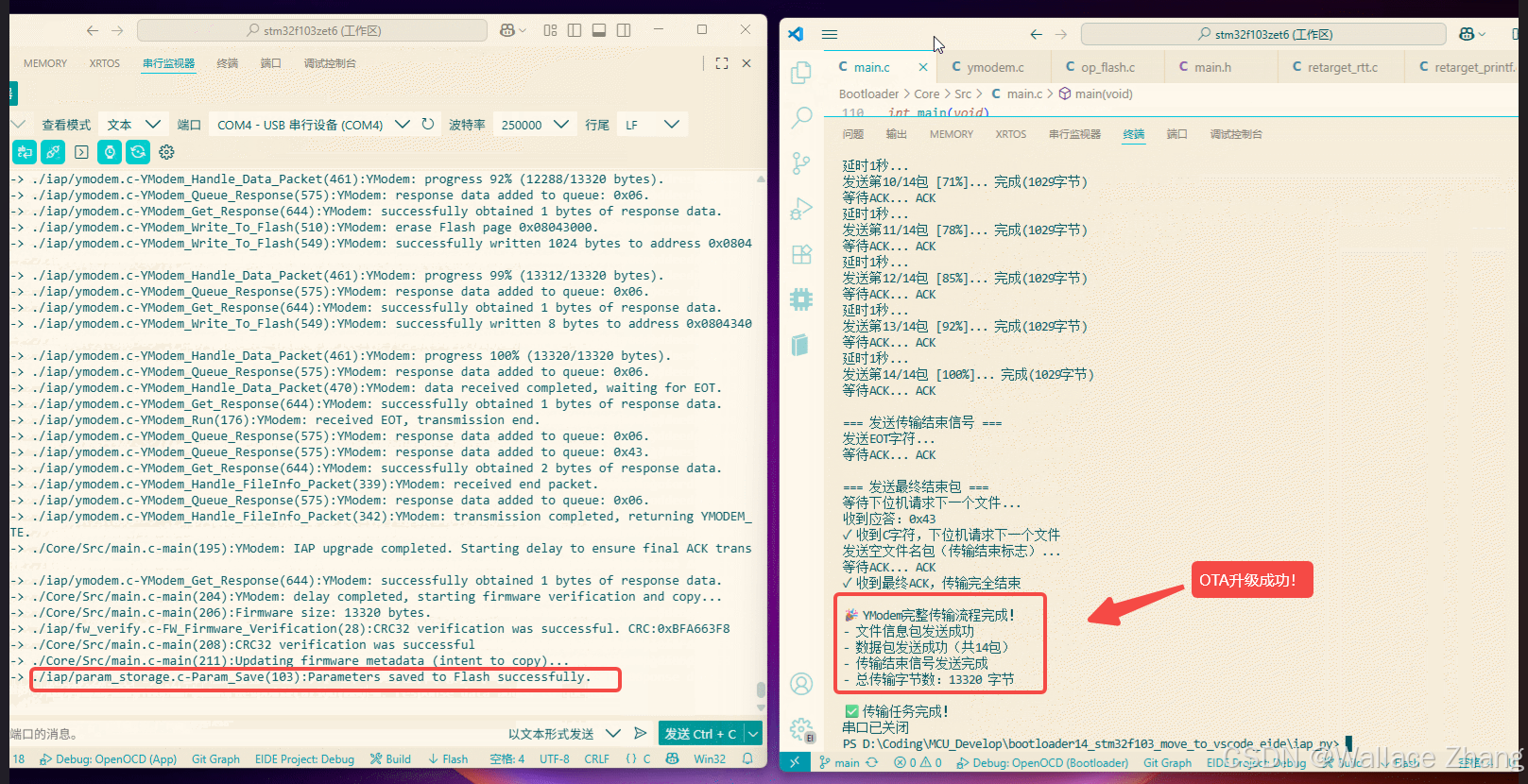Open baud rate dropdown showing 250000
The width and height of the screenshot is (1528, 784).
pos(535,124)
